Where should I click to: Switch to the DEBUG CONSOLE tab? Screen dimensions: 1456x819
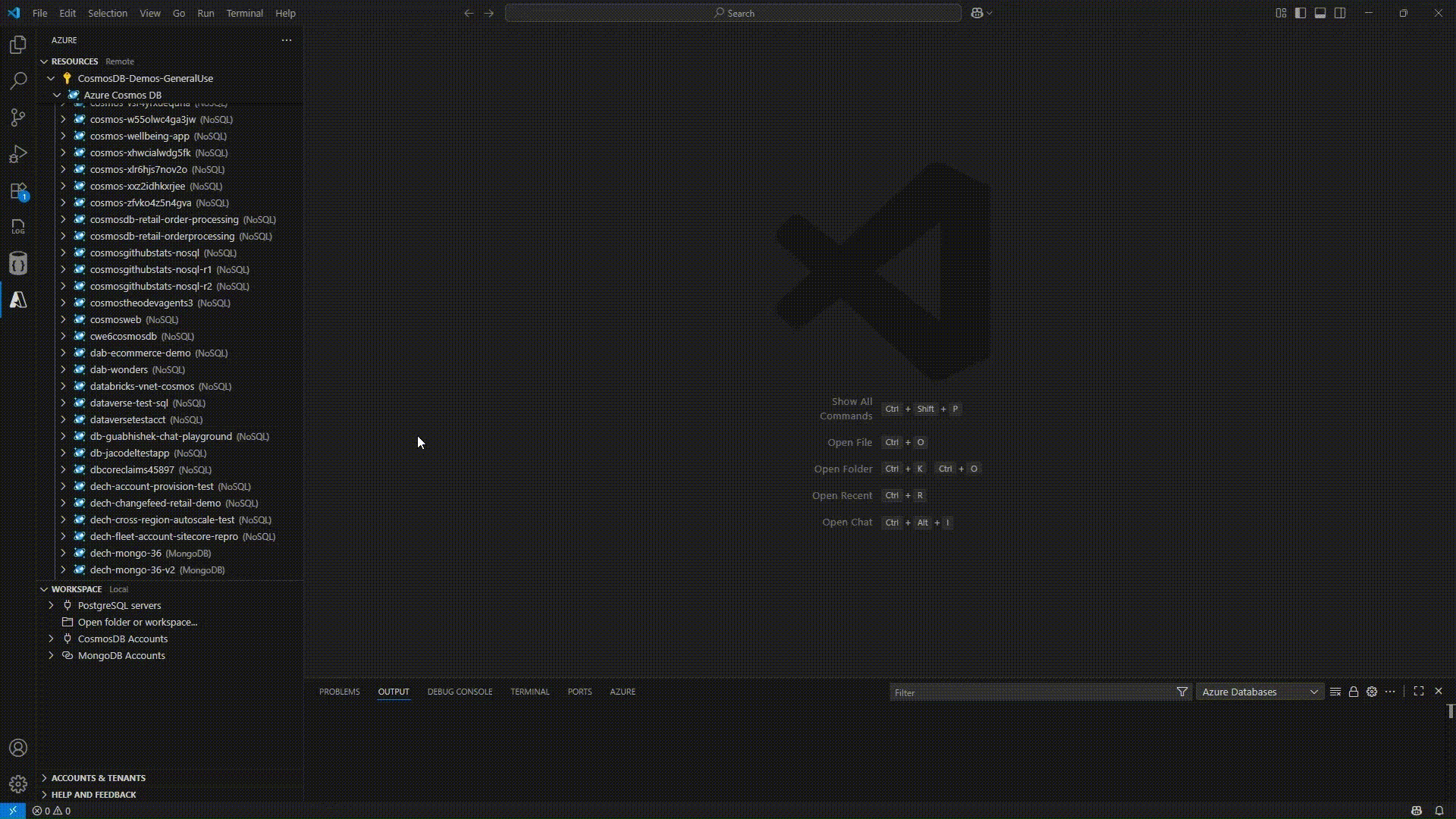coord(460,692)
